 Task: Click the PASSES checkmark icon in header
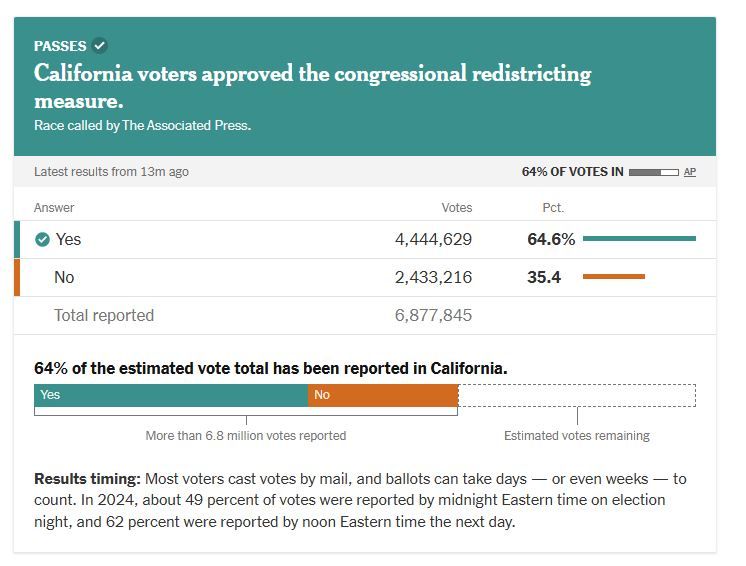pyautogui.click(x=100, y=45)
